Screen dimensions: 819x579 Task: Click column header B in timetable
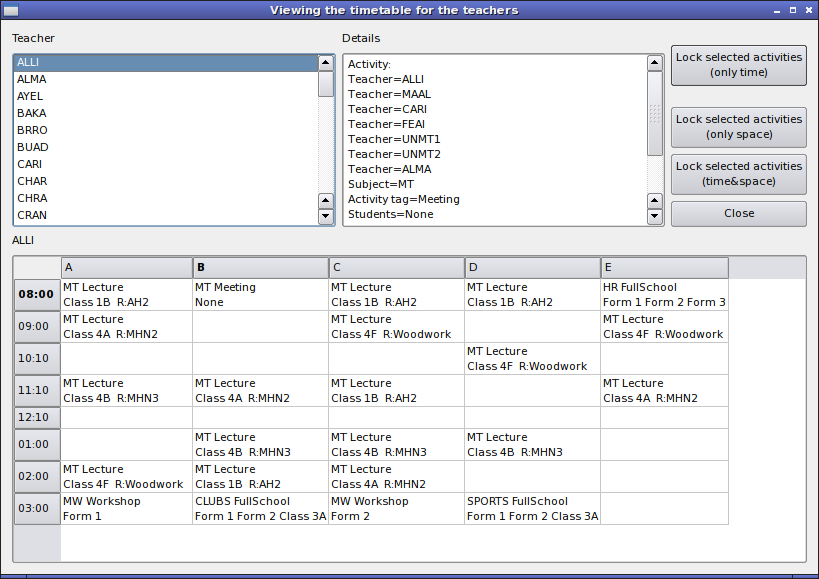(x=260, y=268)
